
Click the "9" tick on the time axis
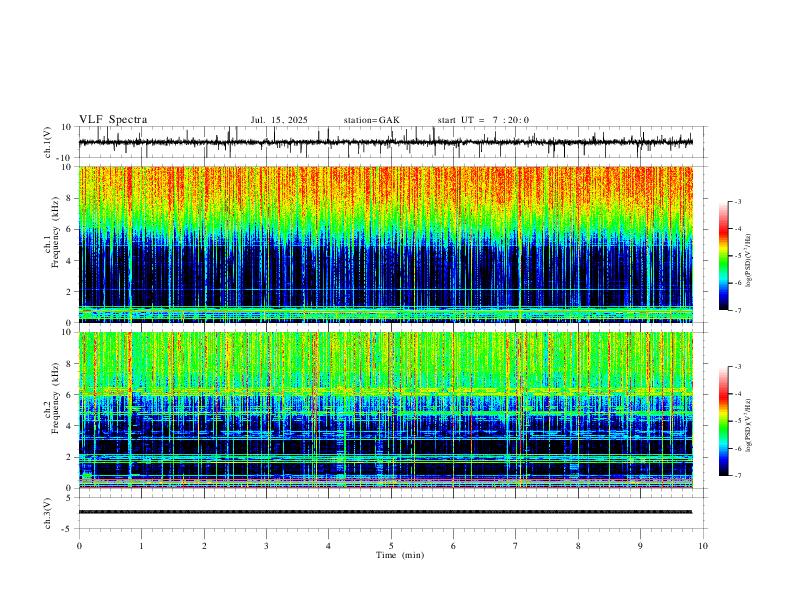(640, 546)
